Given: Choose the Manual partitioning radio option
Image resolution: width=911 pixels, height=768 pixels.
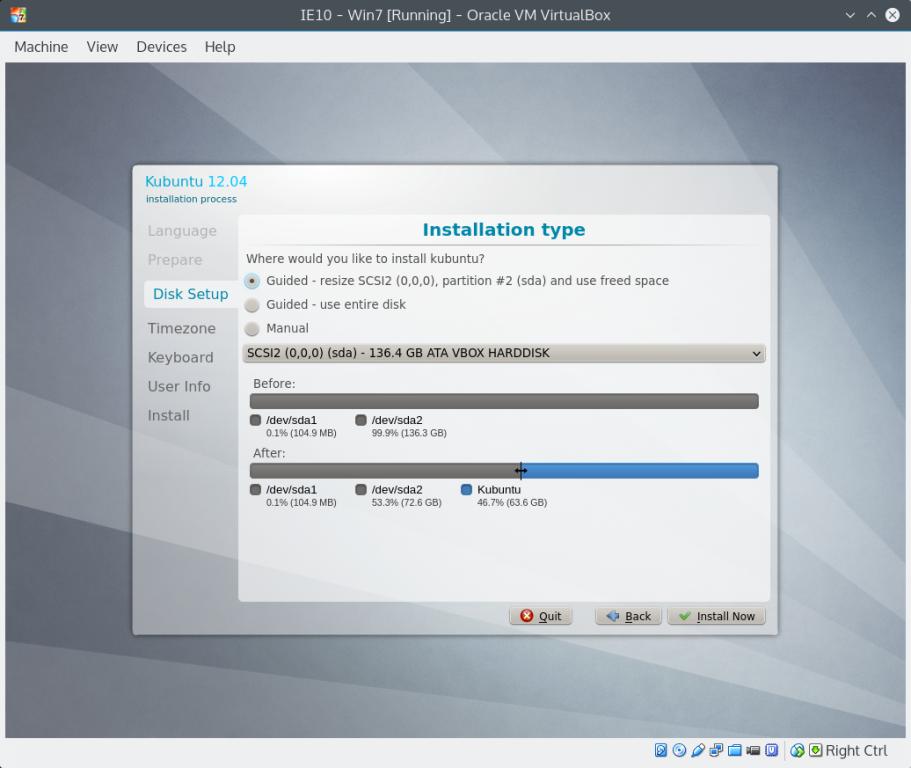Looking at the screenshot, I should 252,329.
